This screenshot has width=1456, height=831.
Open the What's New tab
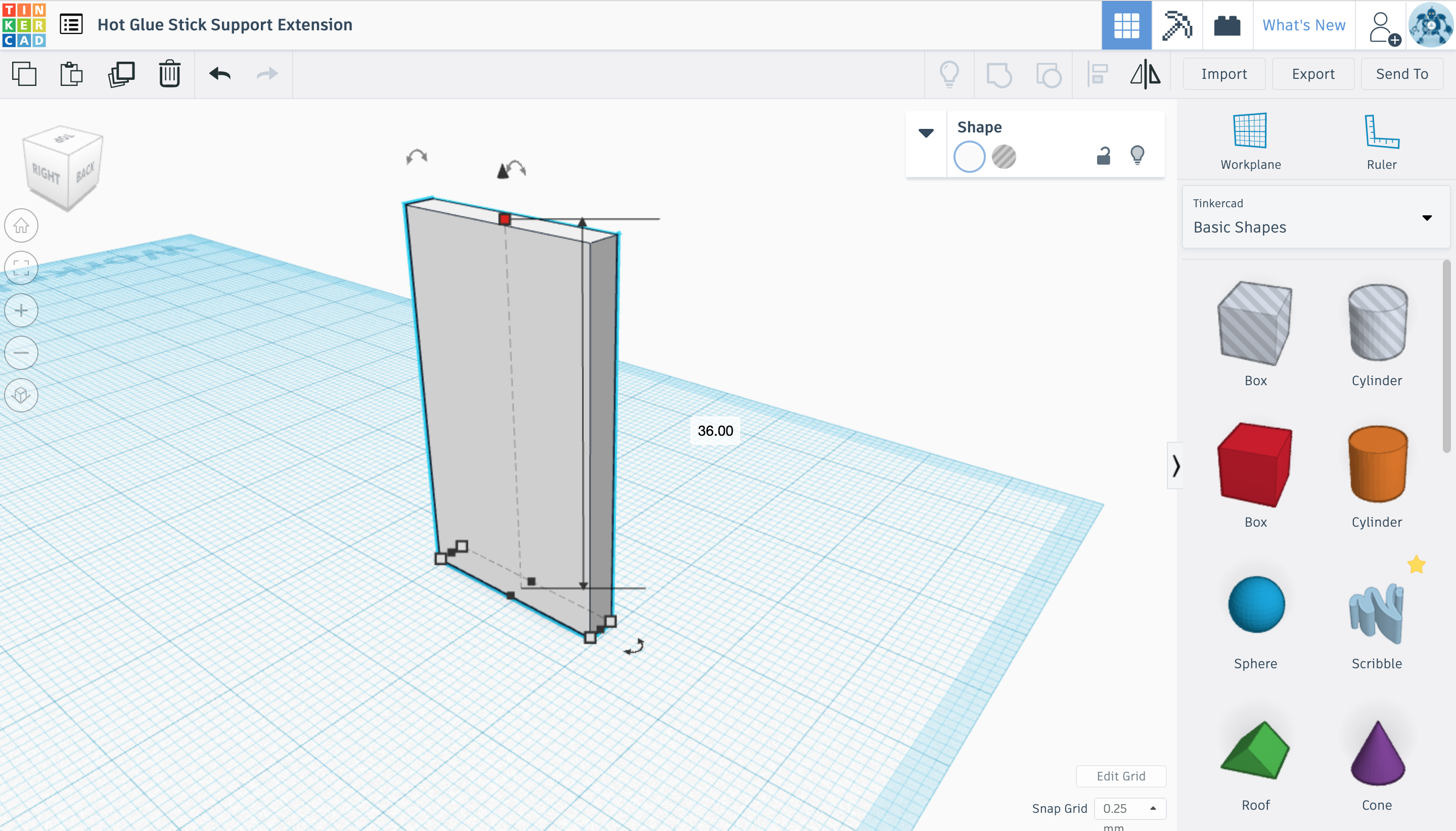click(x=1304, y=25)
